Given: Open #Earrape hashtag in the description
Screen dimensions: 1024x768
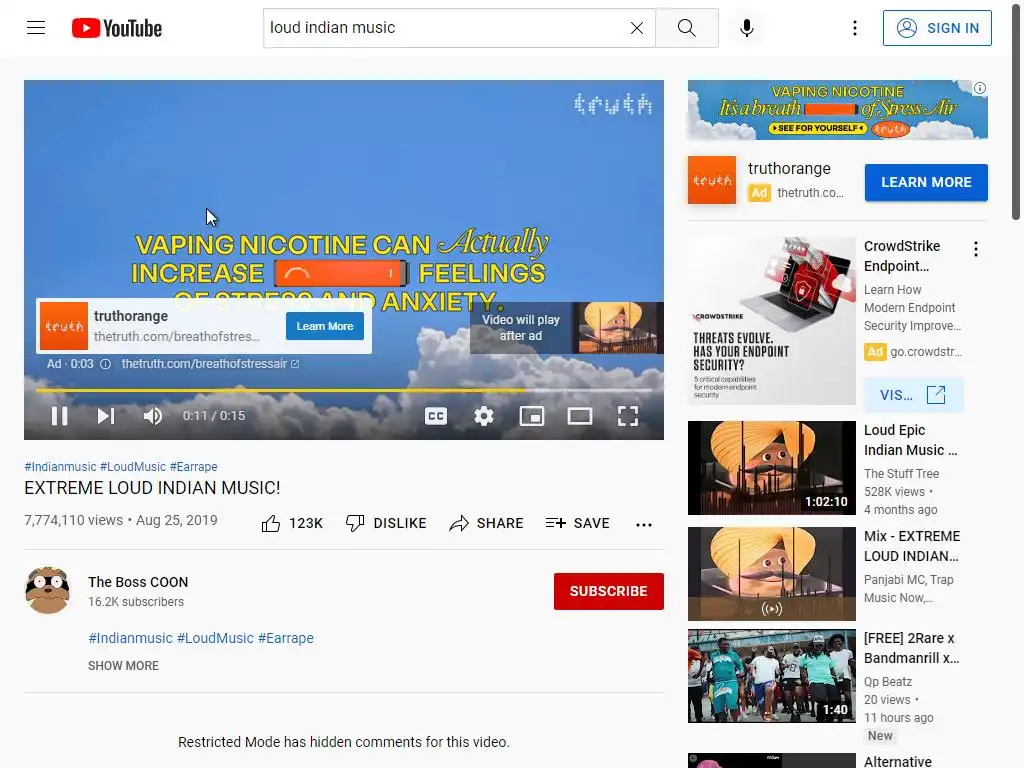Looking at the screenshot, I should [285, 638].
